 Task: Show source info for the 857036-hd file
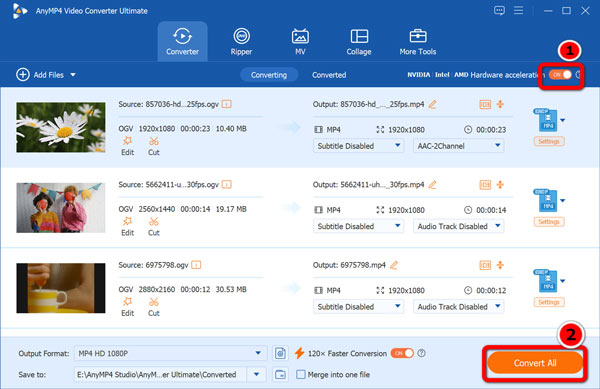click(x=227, y=104)
